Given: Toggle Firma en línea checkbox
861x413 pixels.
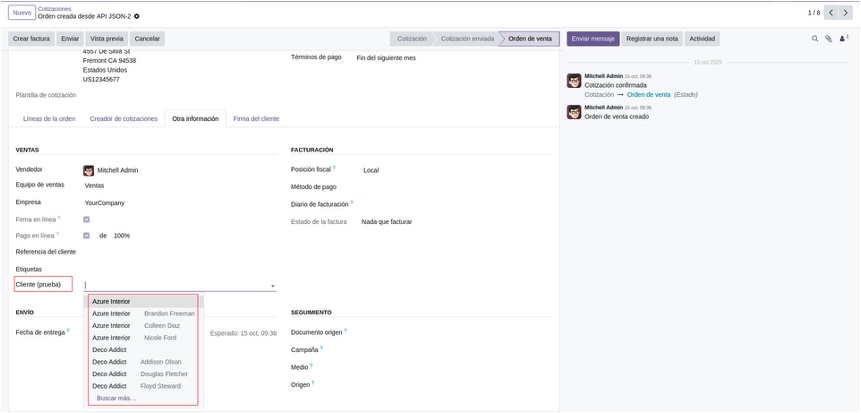Looking at the screenshot, I should coord(87,219).
